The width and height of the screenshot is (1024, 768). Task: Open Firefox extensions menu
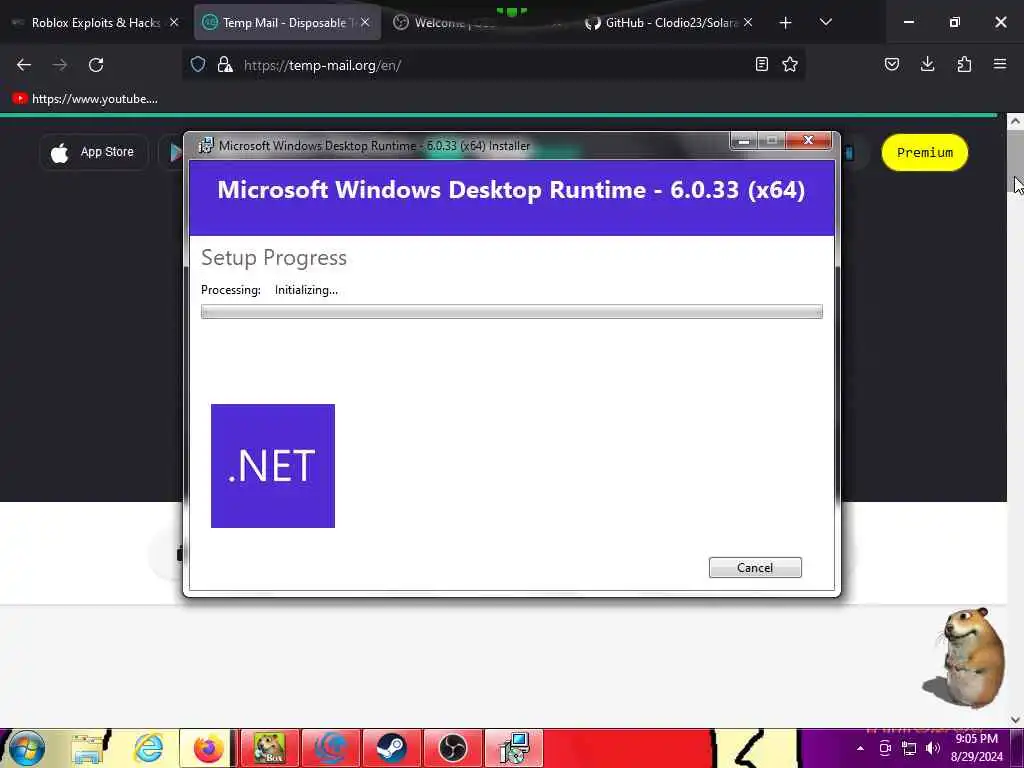click(964, 64)
